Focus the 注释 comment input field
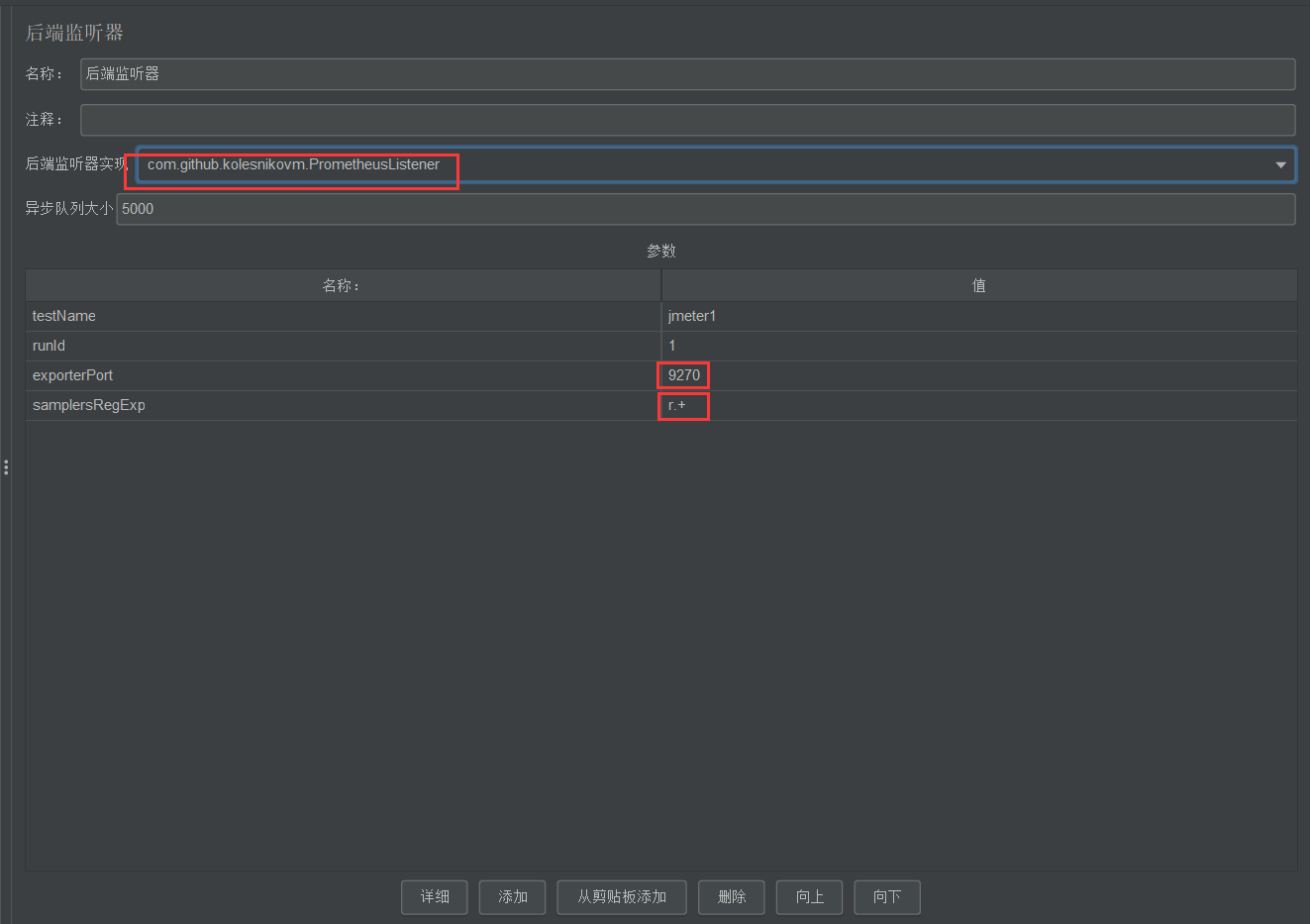 coord(687,120)
